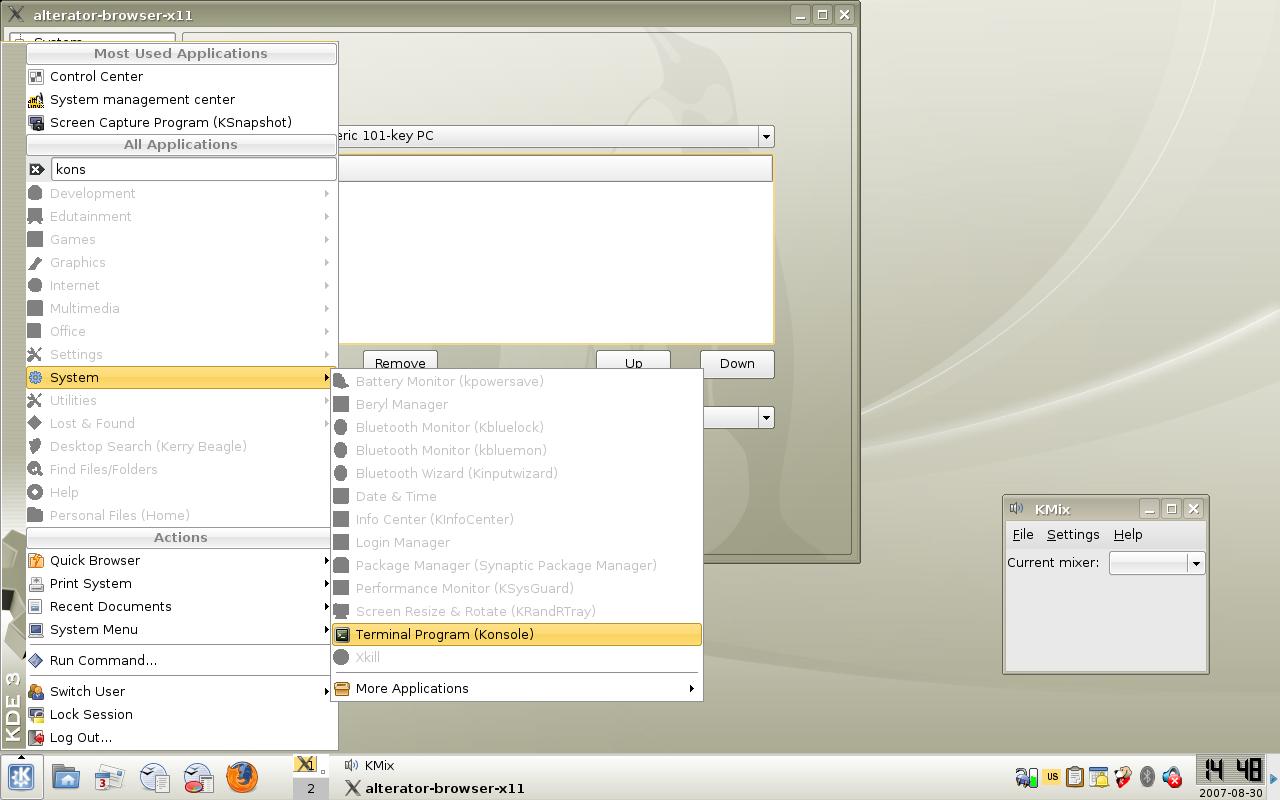Click the US keyboard layout indicator

[x=1051, y=777]
